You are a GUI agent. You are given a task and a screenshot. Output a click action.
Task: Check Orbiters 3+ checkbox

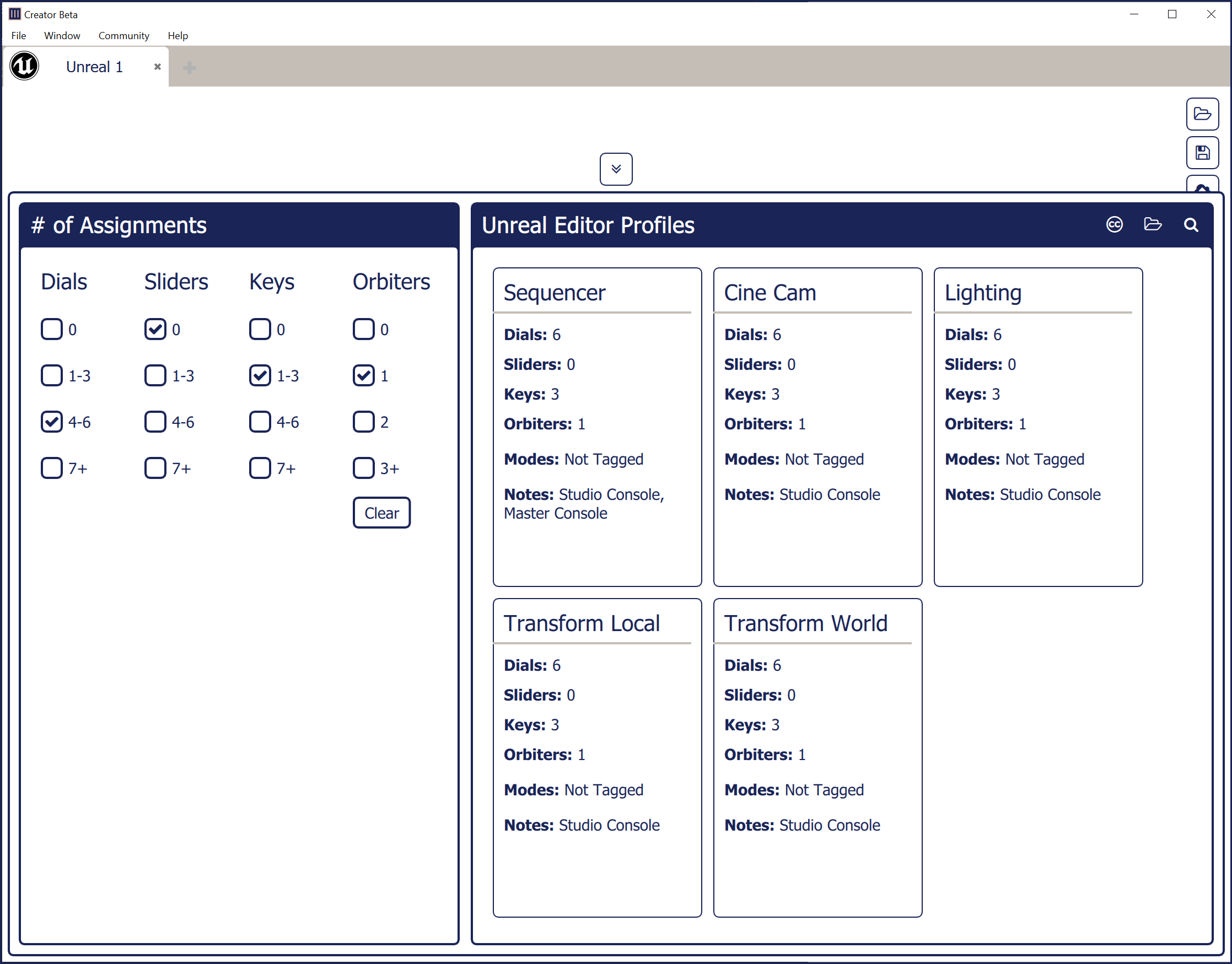point(363,468)
